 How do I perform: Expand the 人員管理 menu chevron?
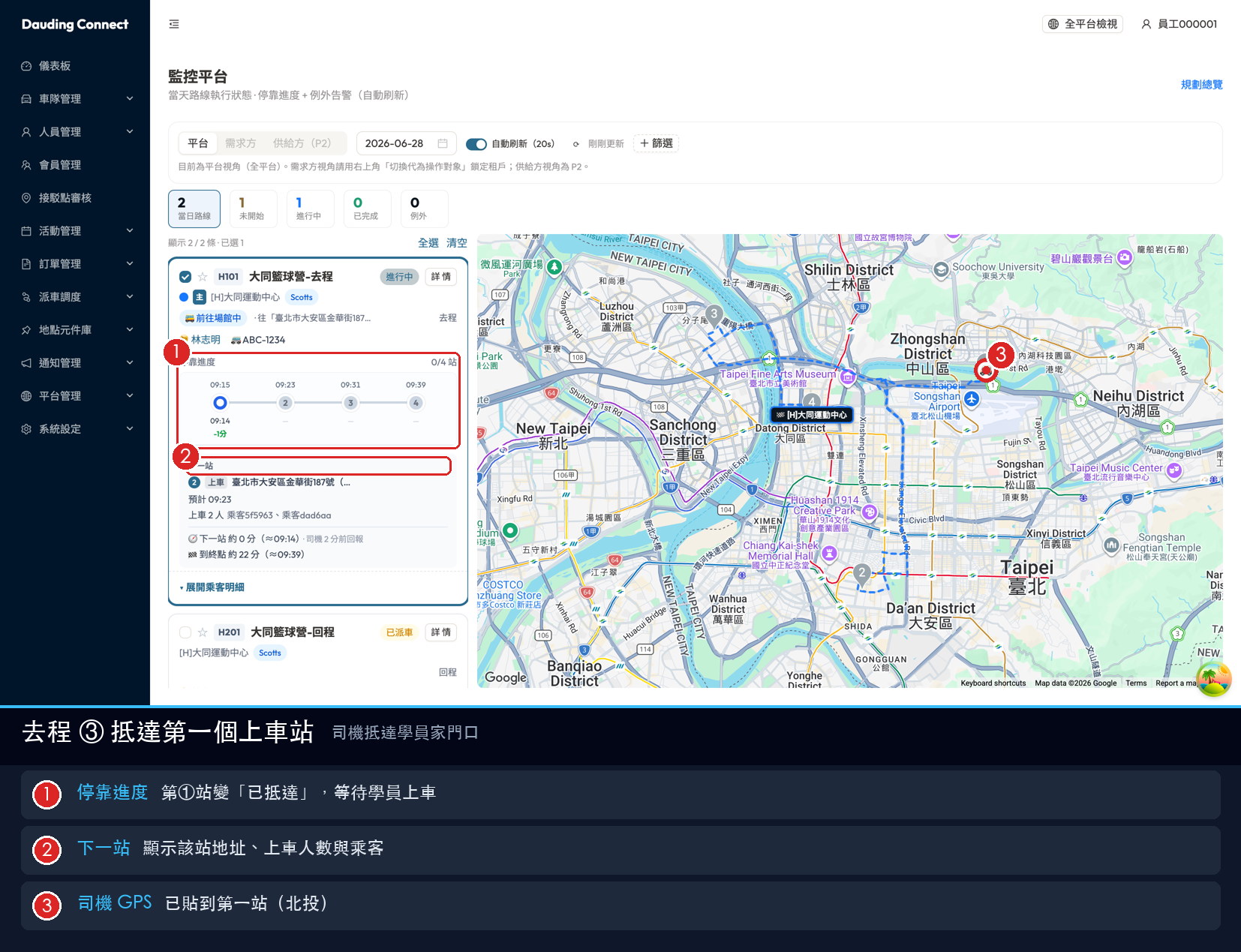click(x=130, y=131)
